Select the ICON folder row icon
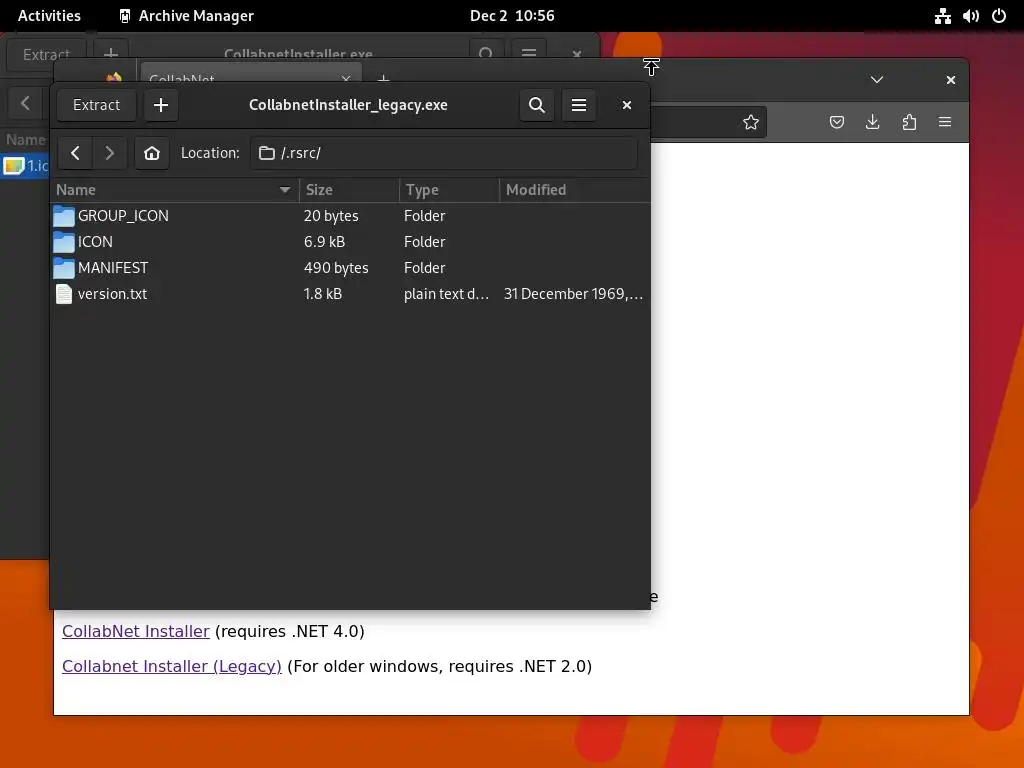The width and height of the screenshot is (1024, 768). pyautogui.click(x=63, y=242)
